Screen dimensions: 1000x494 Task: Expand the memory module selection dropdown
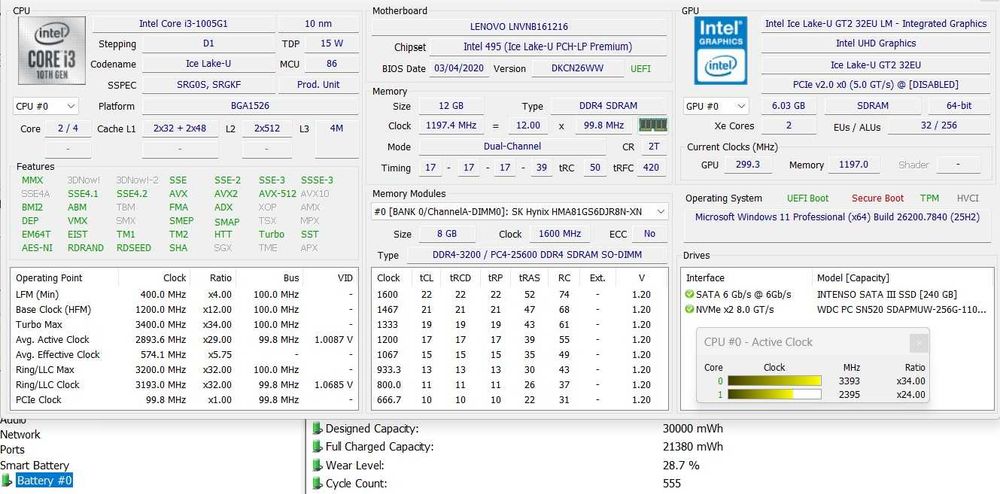coord(661,212)
